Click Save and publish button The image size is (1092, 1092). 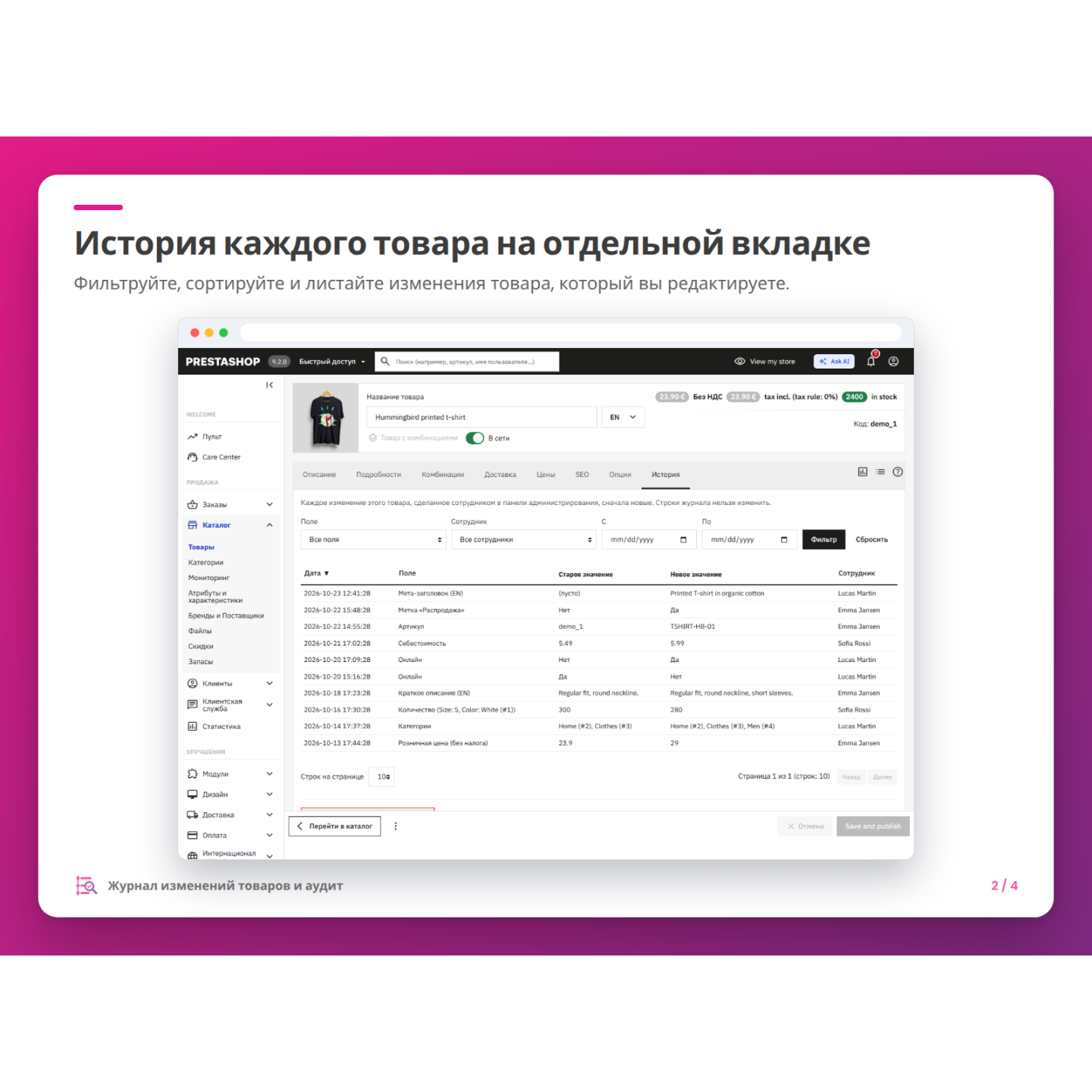(x=873, y=826)
